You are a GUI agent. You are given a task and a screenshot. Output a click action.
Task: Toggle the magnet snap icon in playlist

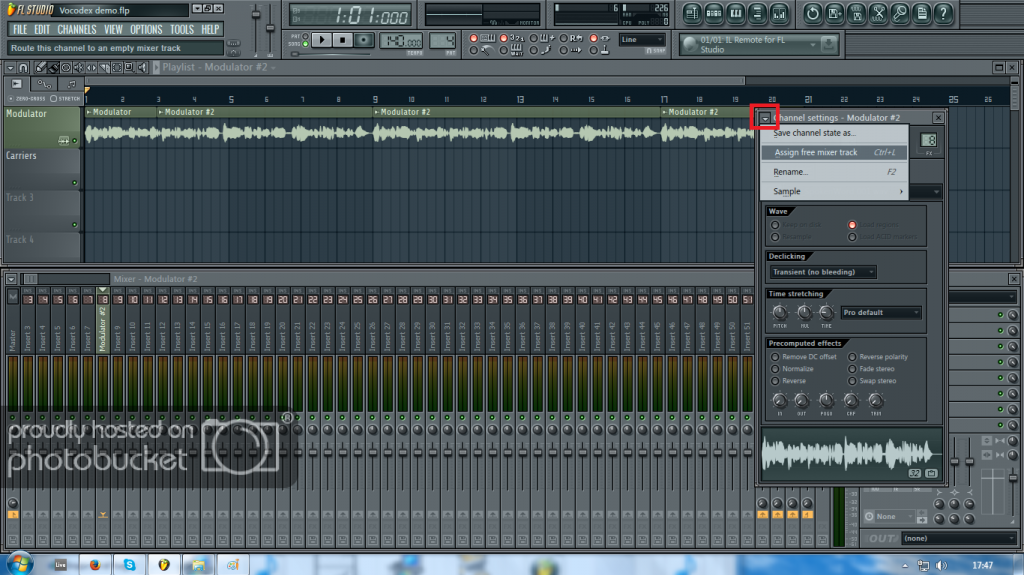tap(24, 67)
